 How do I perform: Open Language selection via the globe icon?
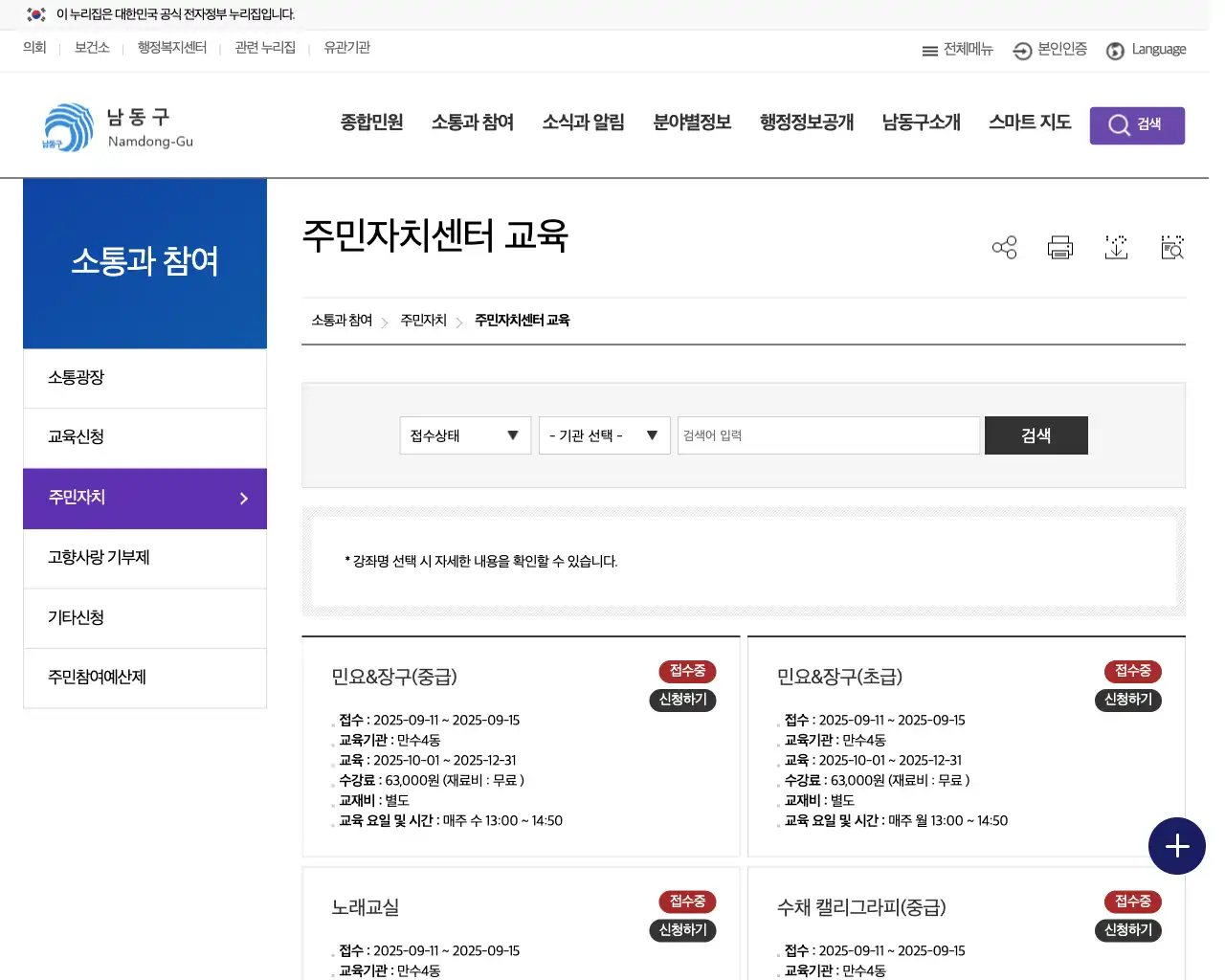pos(1115,50)
